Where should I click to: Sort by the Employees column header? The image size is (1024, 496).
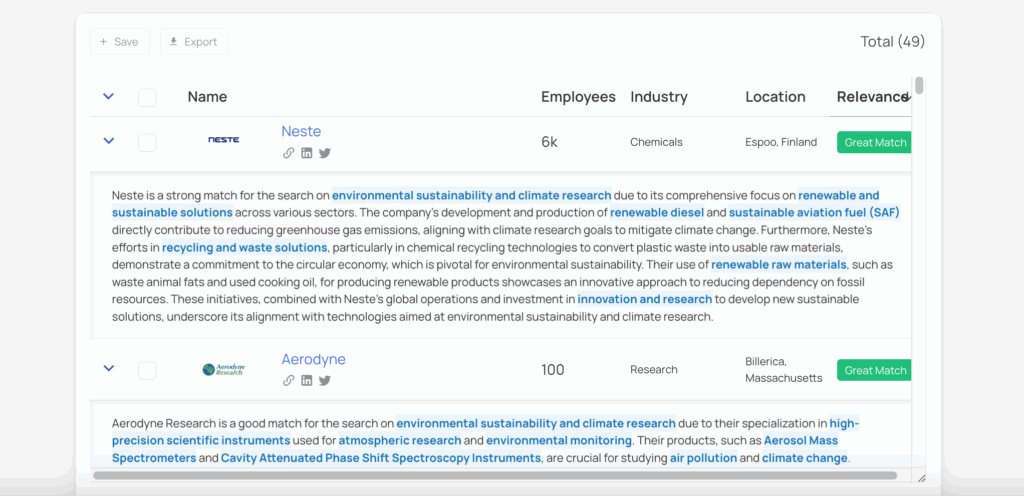coord(578,97)
